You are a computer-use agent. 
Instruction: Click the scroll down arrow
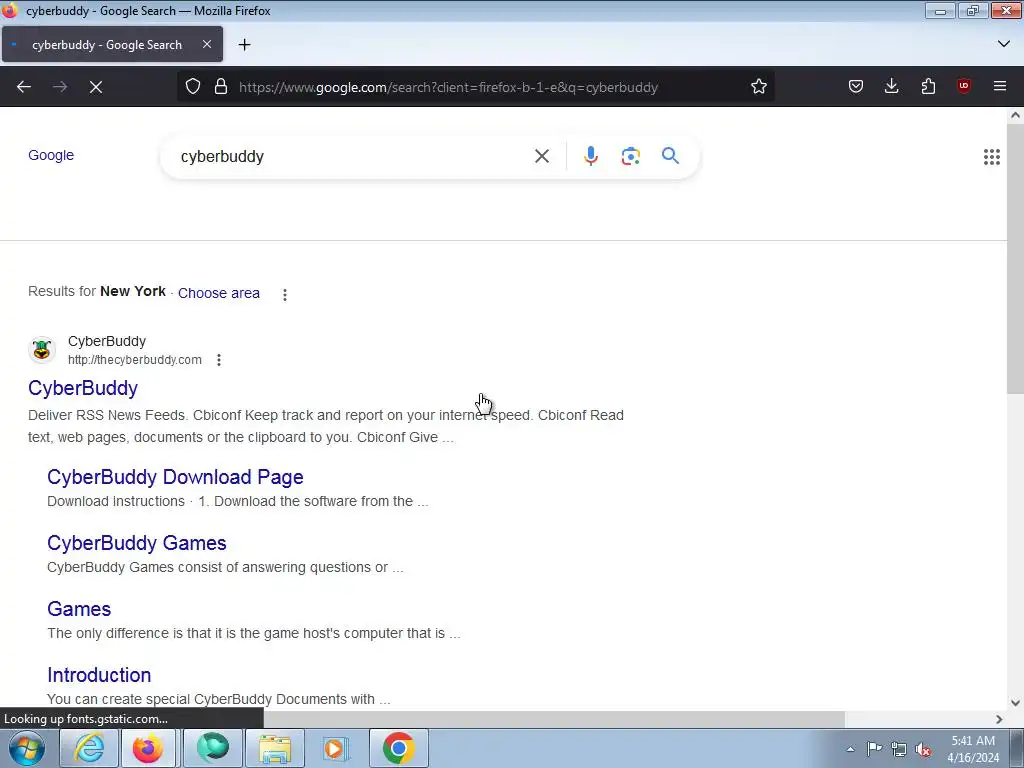pos(1015,703)
